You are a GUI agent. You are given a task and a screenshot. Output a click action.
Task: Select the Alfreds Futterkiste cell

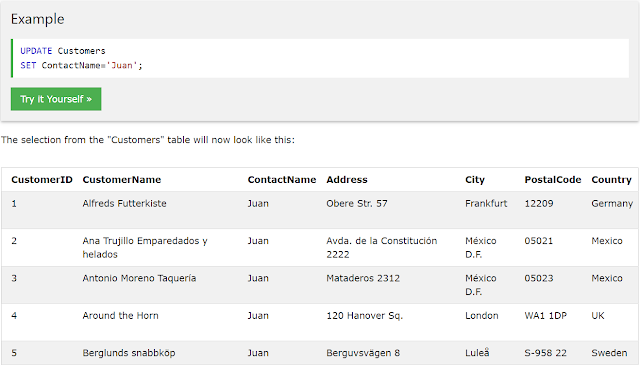(124, 203)
